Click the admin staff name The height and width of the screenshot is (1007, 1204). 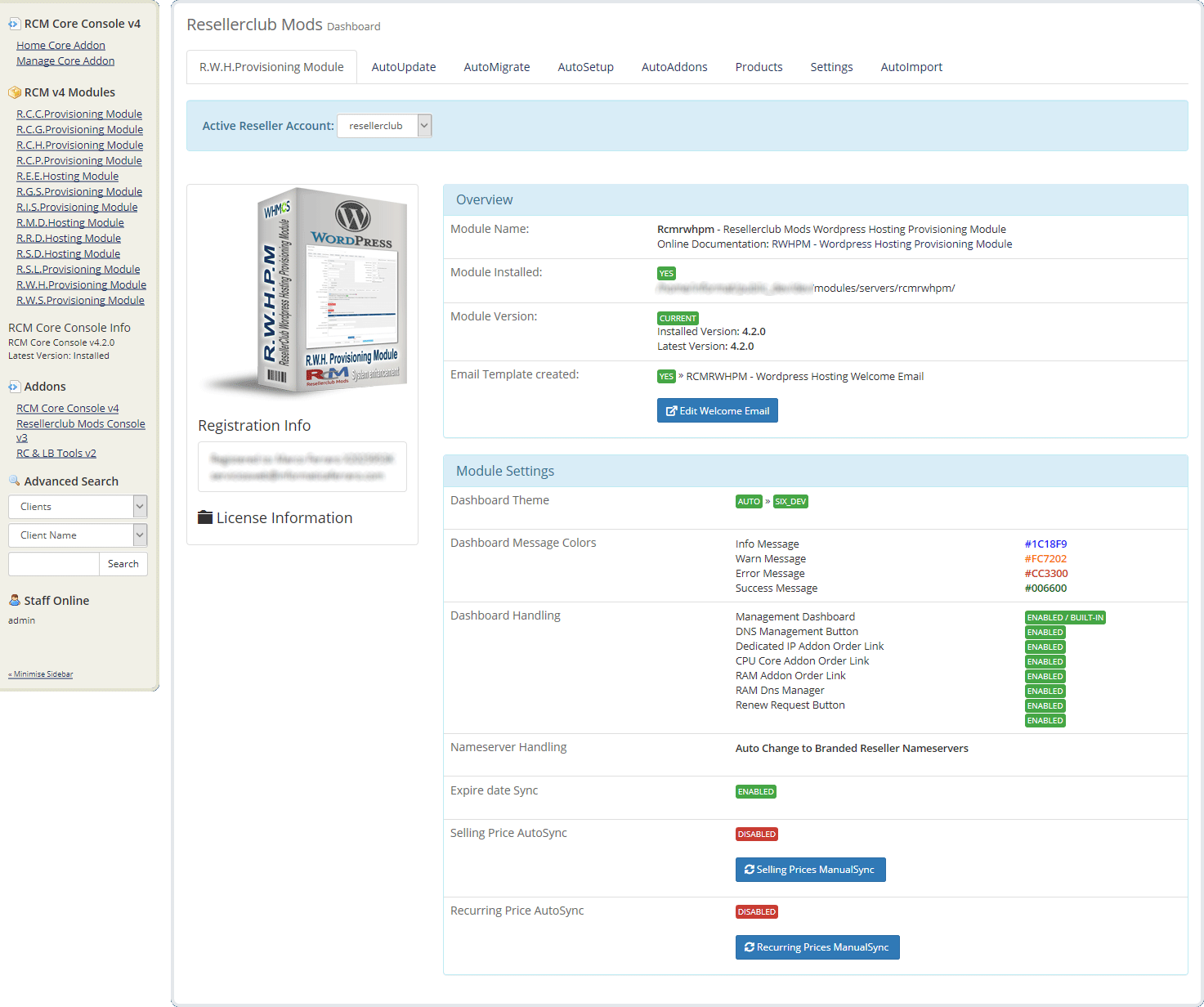22,620
